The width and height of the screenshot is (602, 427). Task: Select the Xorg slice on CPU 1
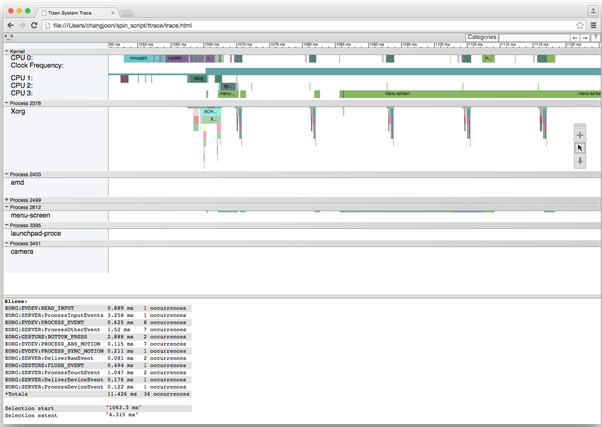coord(199,77)
